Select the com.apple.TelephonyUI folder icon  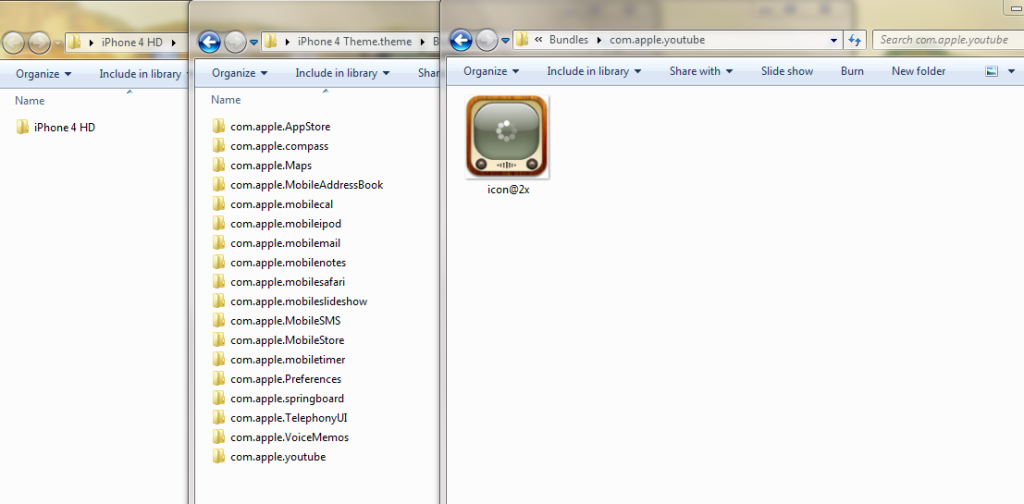pyautogui.click(x=219, y=417)
